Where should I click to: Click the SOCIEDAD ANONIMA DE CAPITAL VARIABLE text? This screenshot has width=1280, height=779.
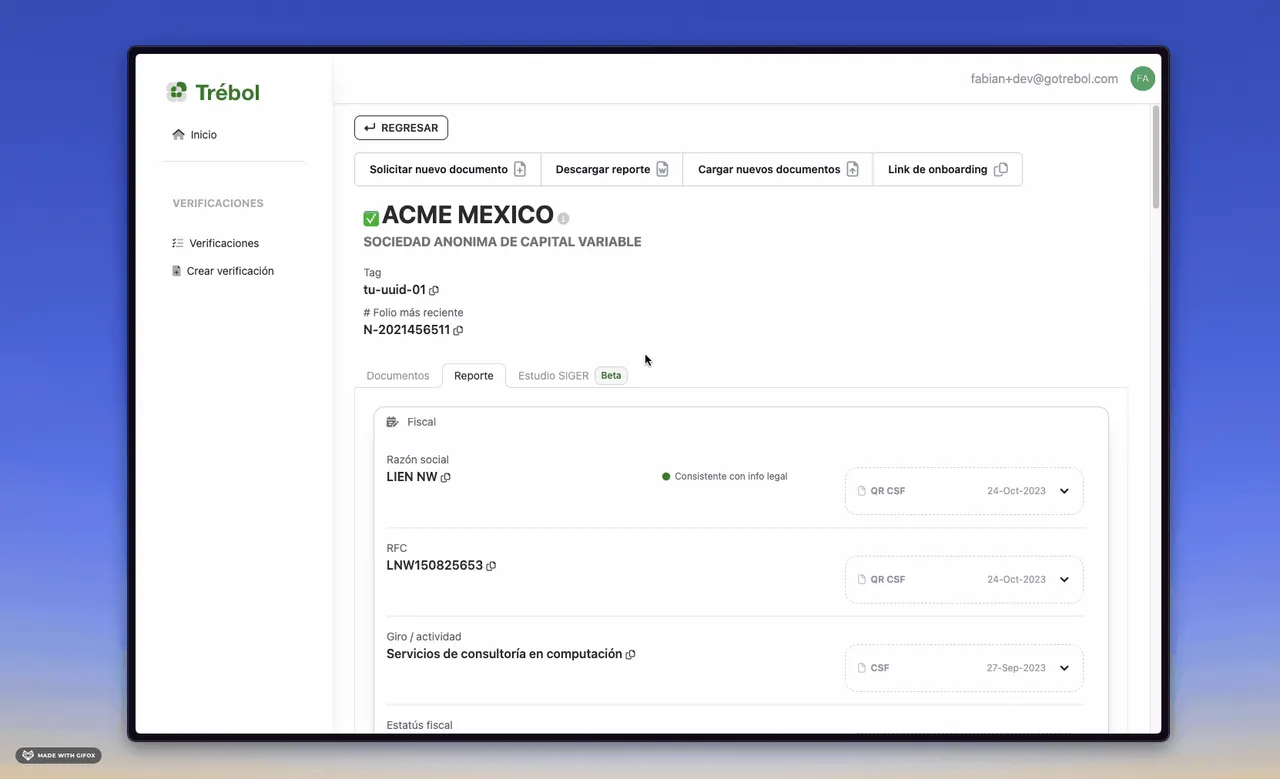tap(502, 242)
